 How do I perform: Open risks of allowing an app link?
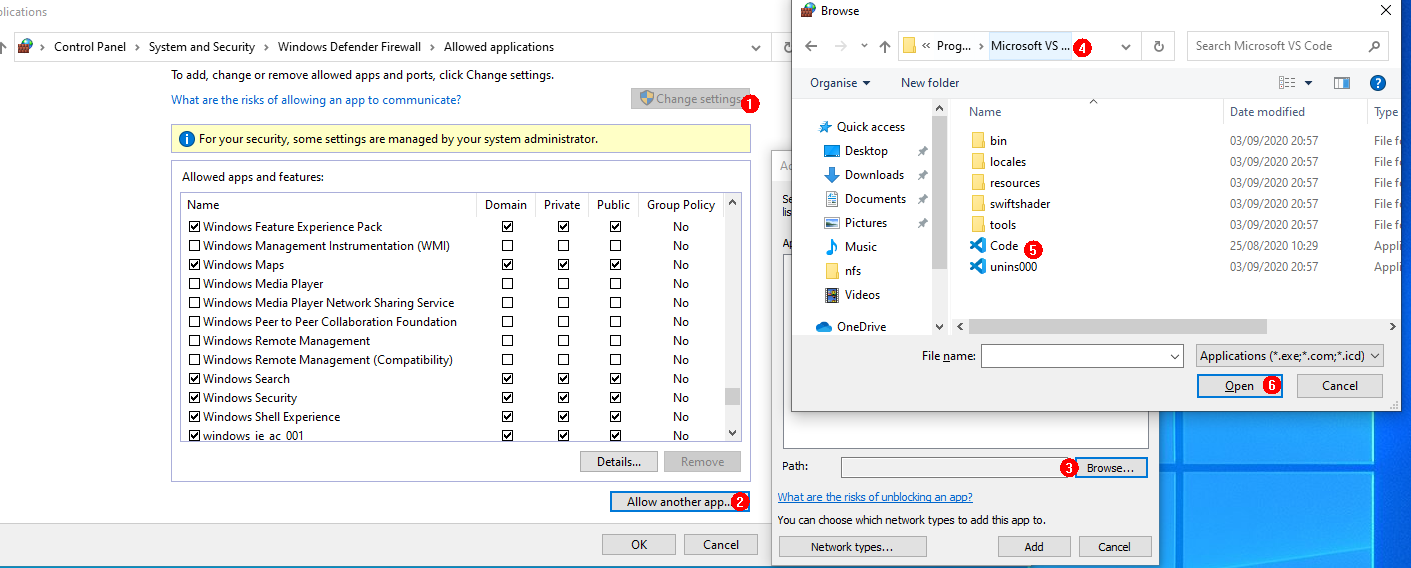coord(316,100)
